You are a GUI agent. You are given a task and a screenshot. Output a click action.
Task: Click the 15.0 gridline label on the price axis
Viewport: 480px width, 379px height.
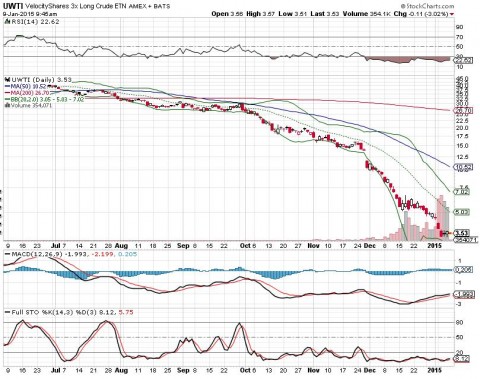(462, 146)
